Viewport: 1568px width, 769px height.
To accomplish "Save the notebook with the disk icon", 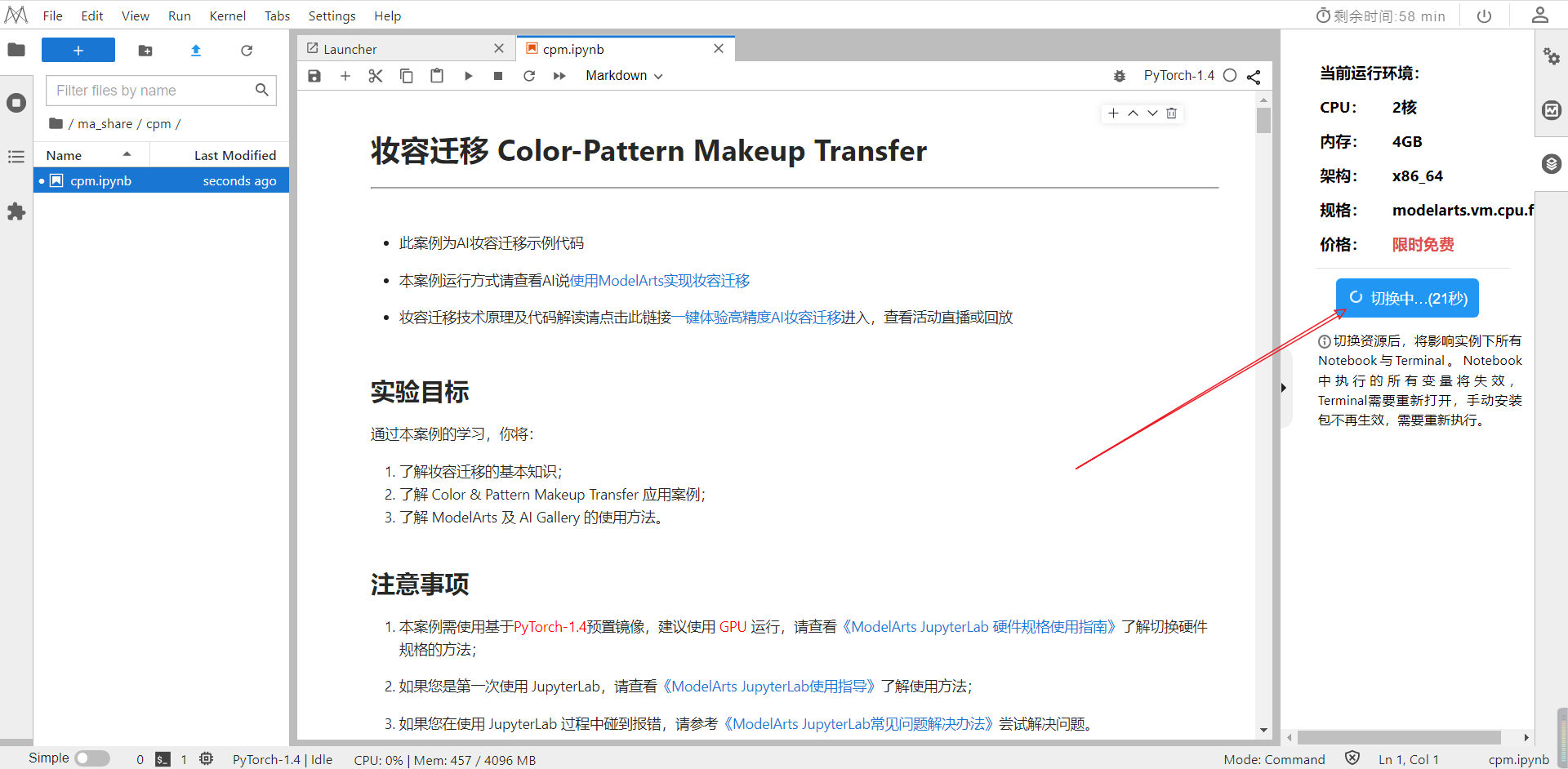I will [314, 76].
